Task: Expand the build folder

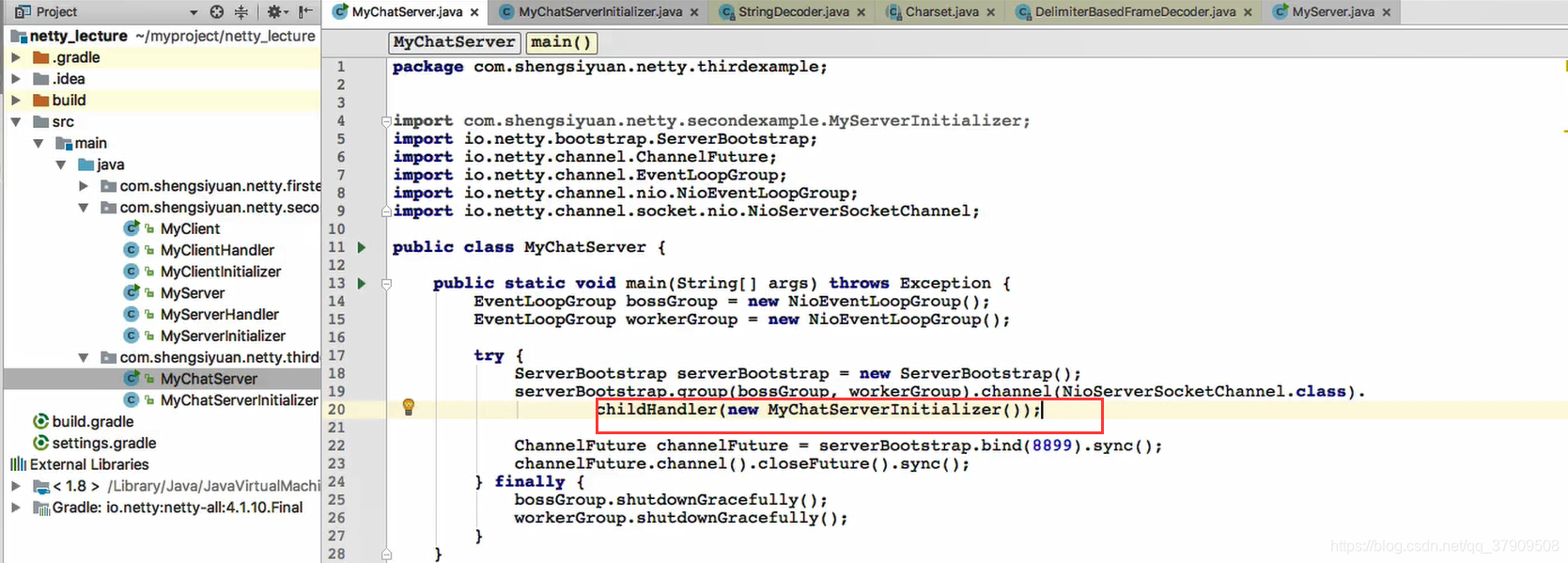Action: tap(16, 101)
